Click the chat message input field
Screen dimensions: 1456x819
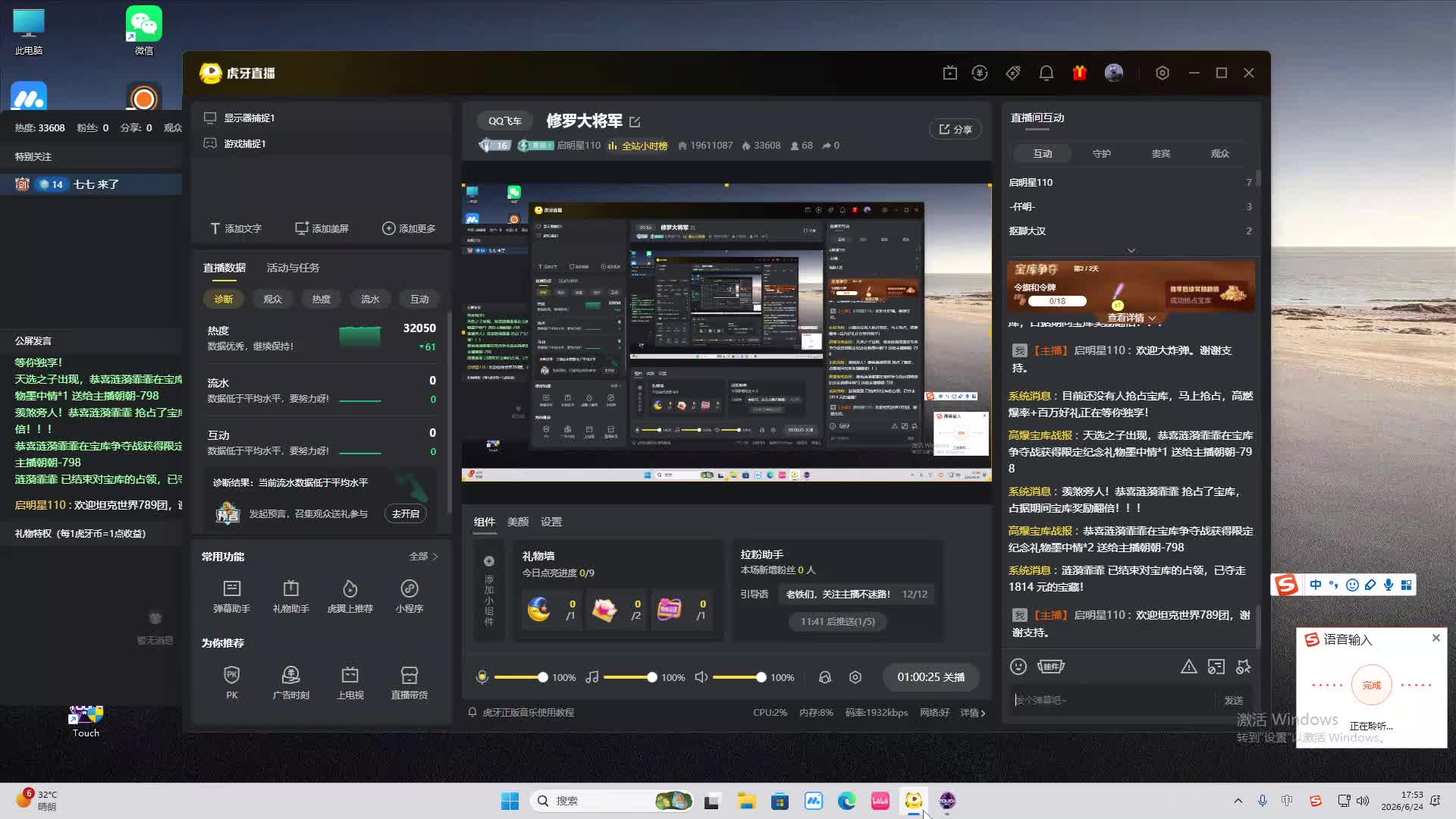(1113, 701)
